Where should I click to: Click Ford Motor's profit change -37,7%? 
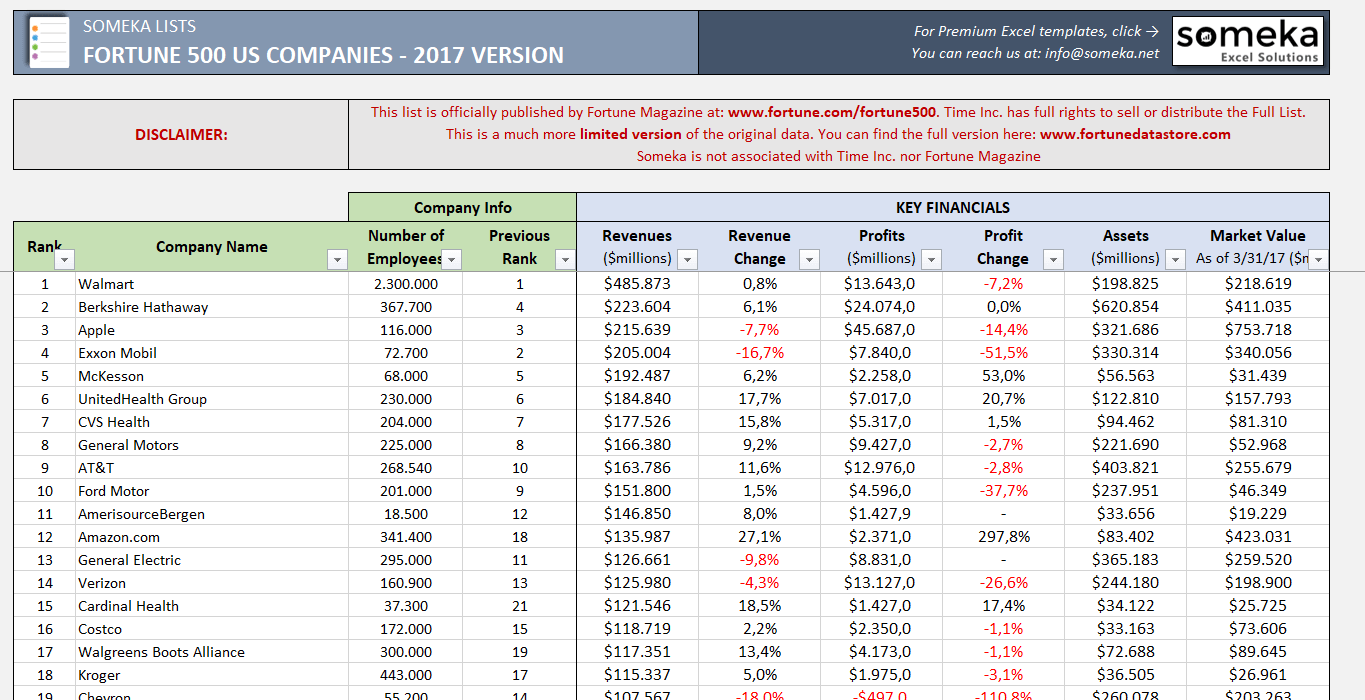tap(1003, 491)
